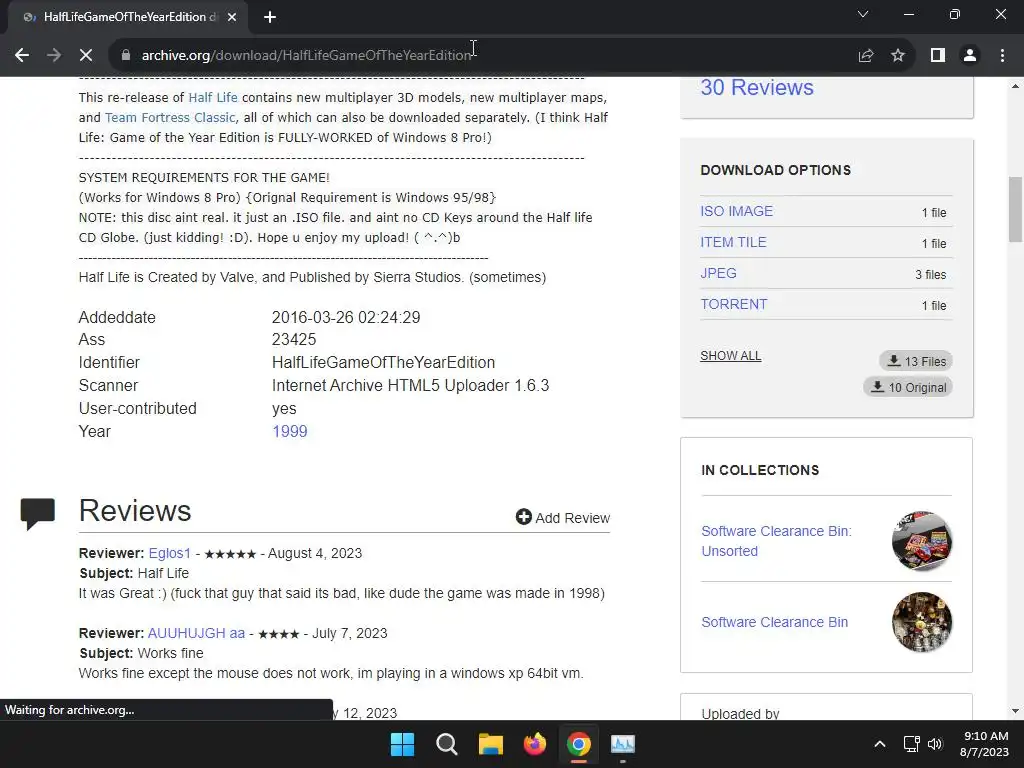This screenshot has width=1024, height=768.
Task: Open Software Clearance Bin: Unsorted collection
Action: coord(776,541)
